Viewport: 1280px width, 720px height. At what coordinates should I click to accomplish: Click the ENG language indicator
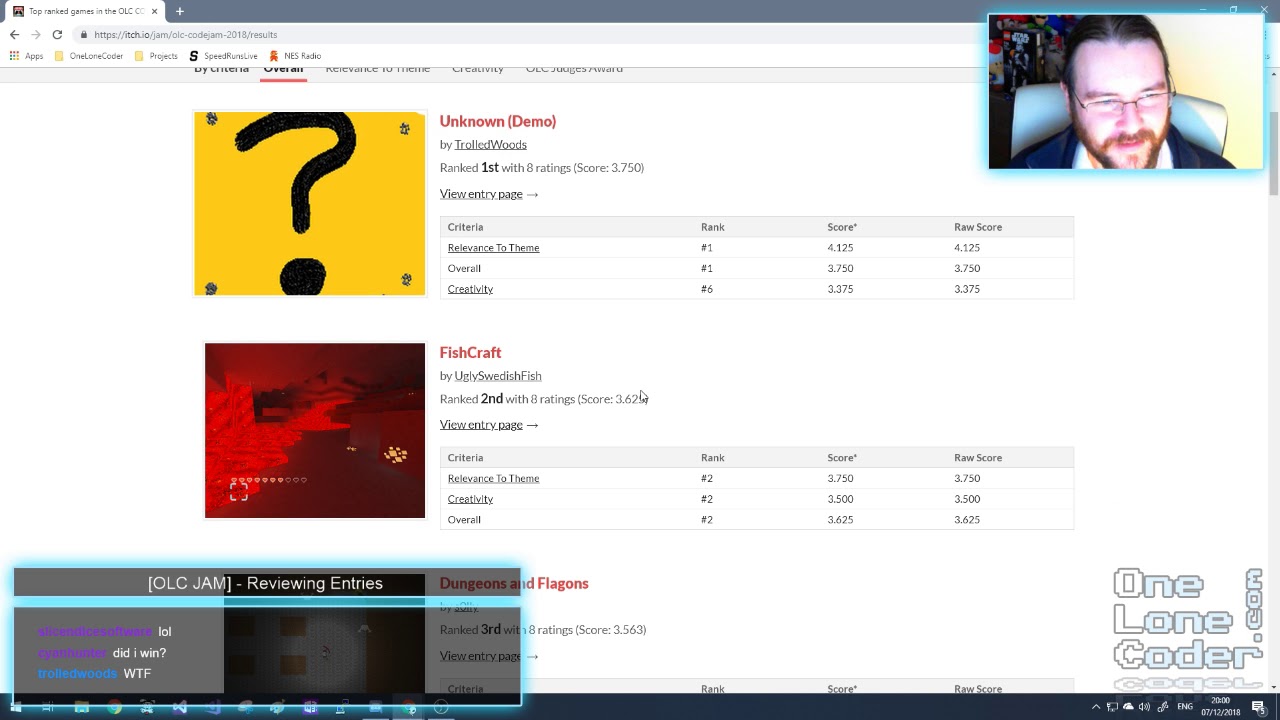(1185, 707)
